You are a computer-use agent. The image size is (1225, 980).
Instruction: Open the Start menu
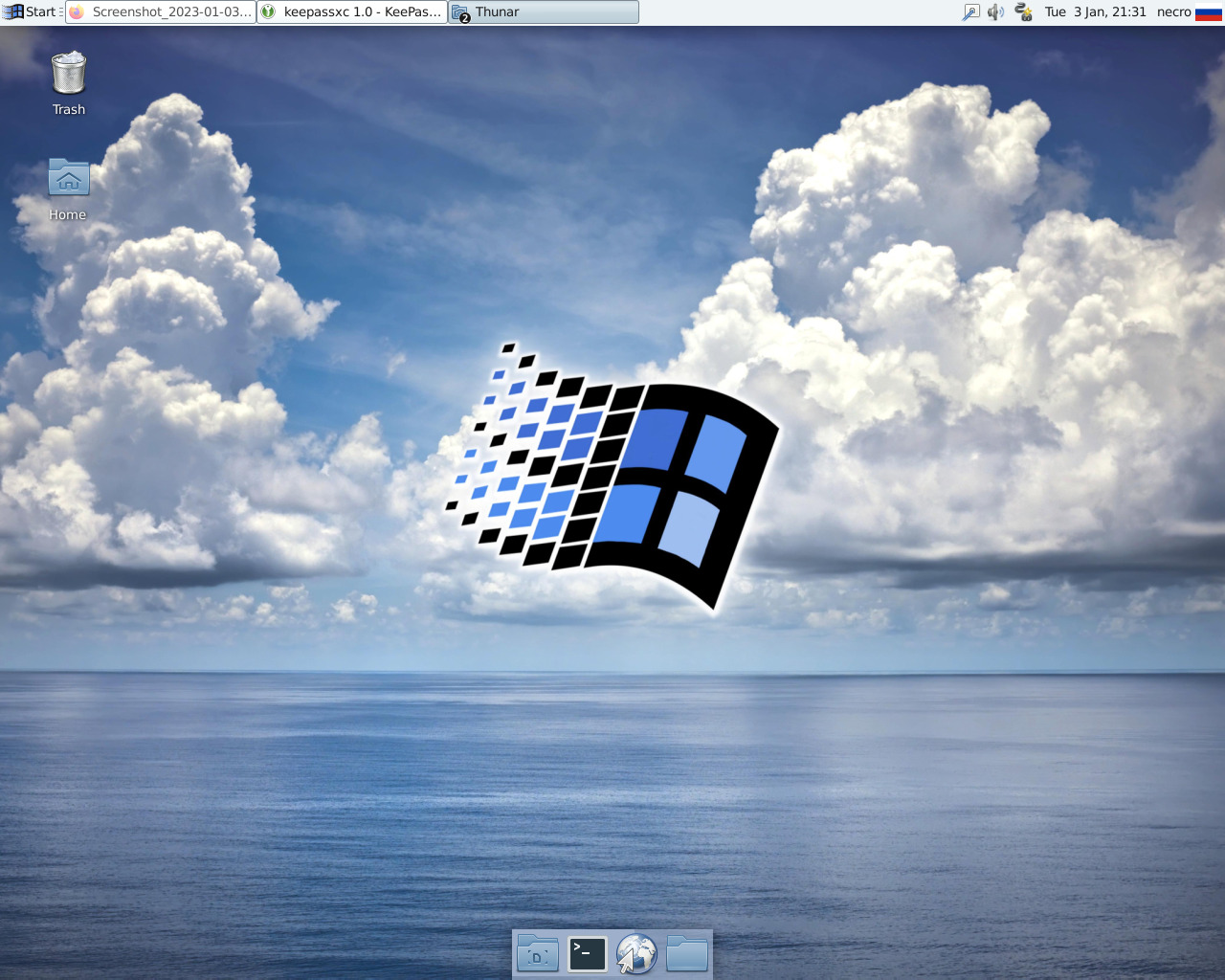(29, 11)
